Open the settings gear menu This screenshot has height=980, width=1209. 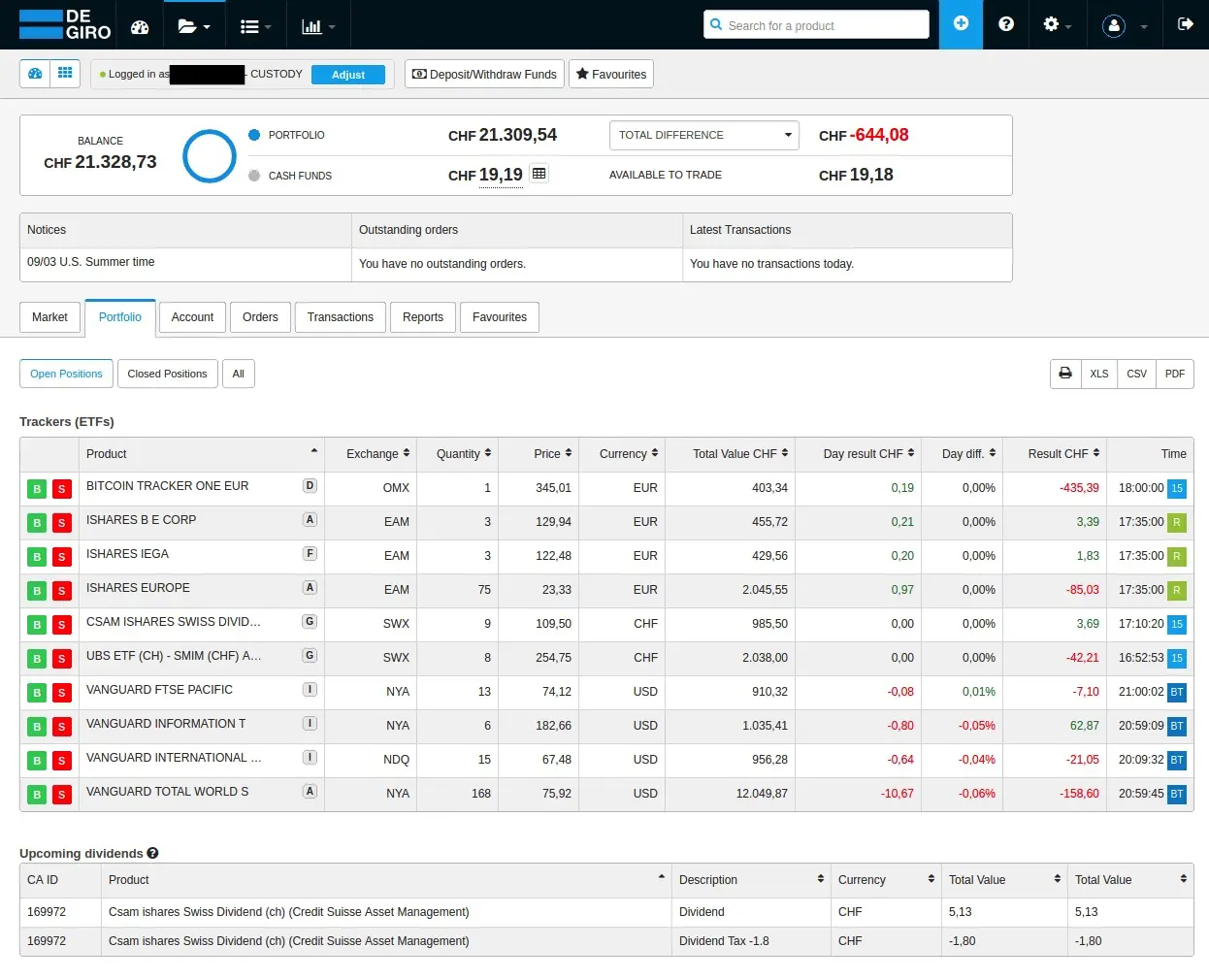[x=1057, y=24]
